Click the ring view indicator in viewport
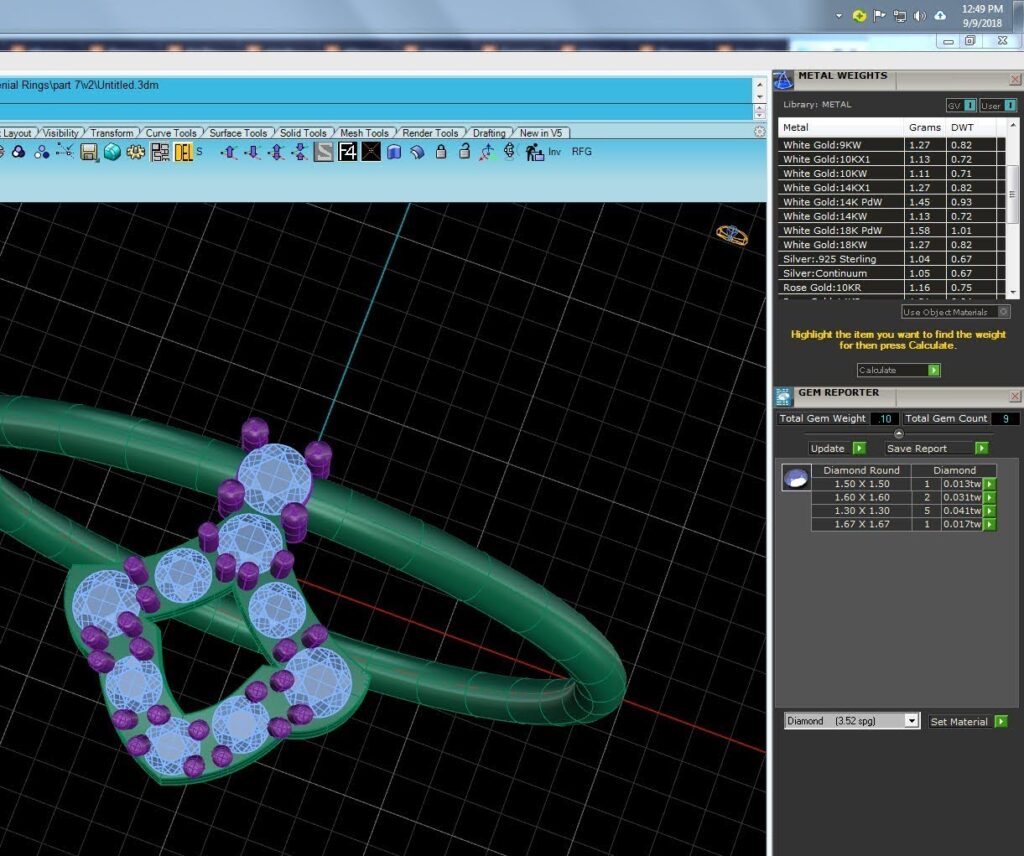Image resolution: width=1024 pixels, height=856 pixels. (732, 234)
